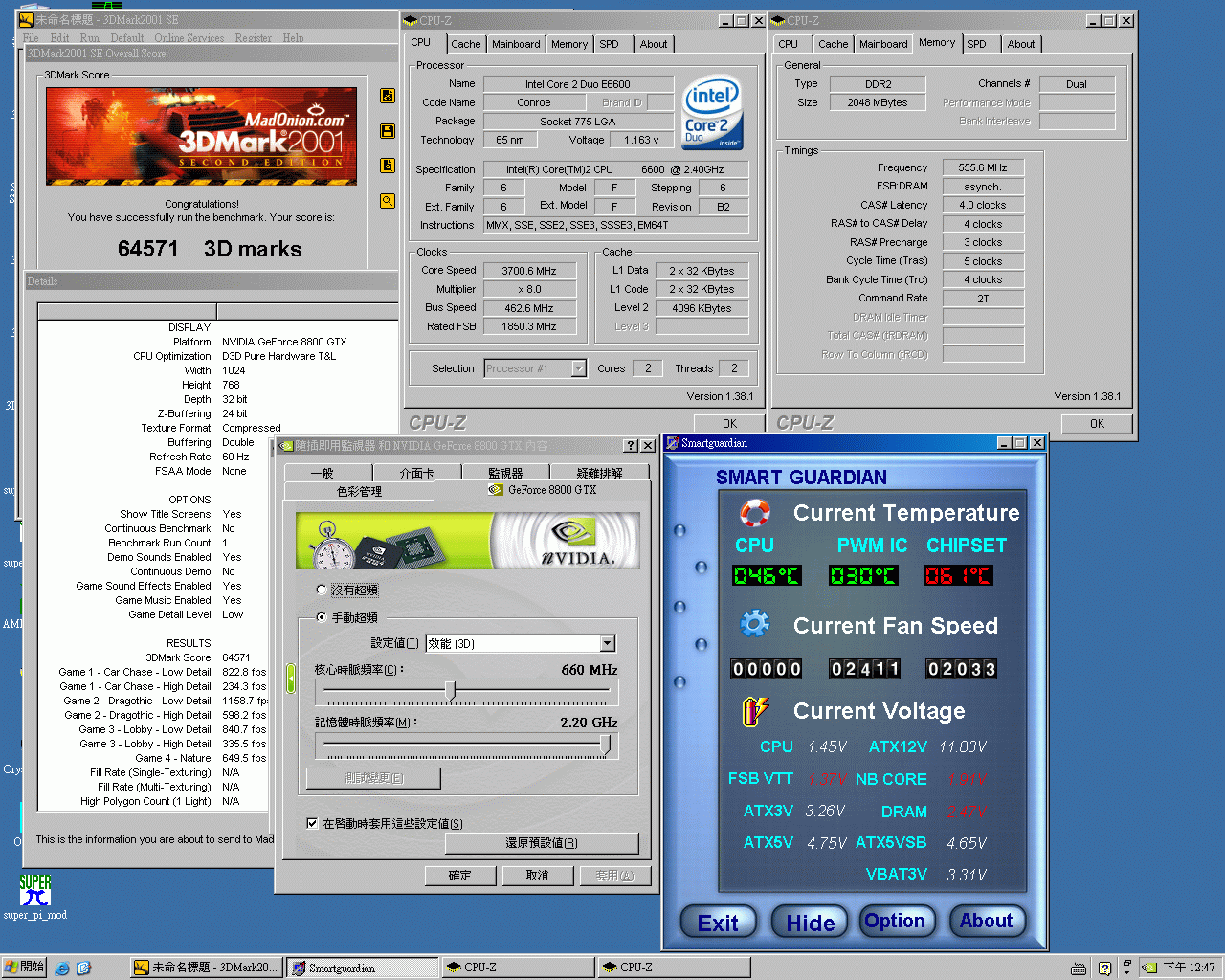Click the 還原預設值 restore defaults button
The image size is (1225, 980).
click(x=542, y=843)
